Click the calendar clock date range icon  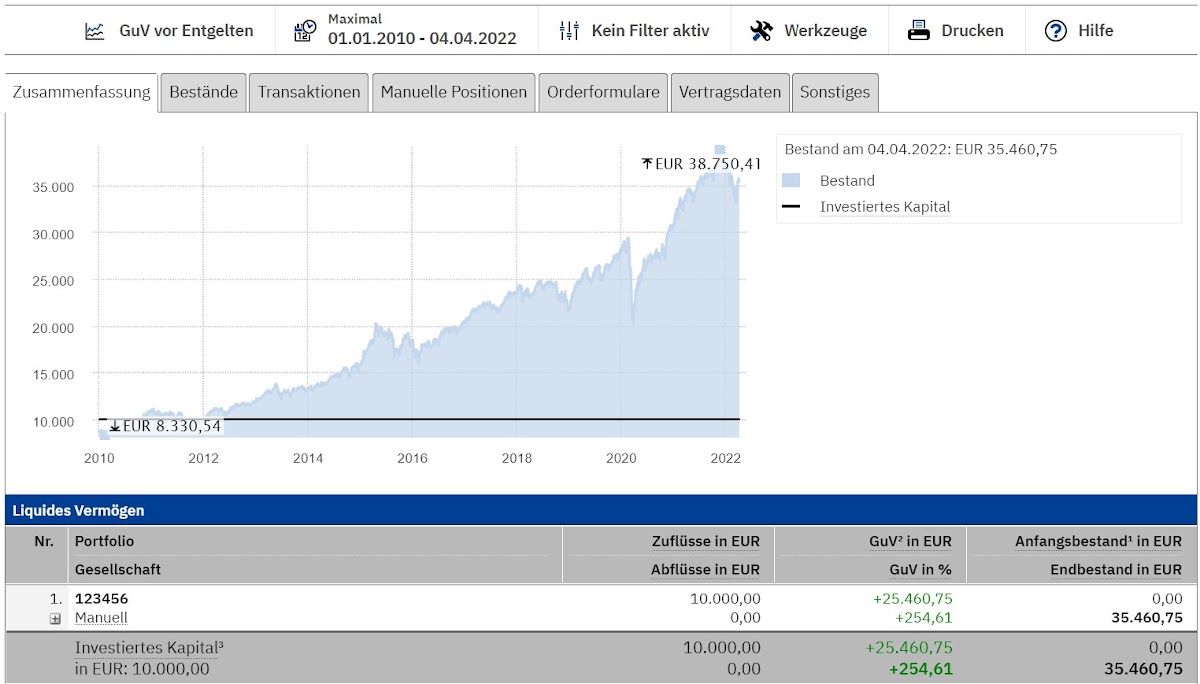pos(305,31)
